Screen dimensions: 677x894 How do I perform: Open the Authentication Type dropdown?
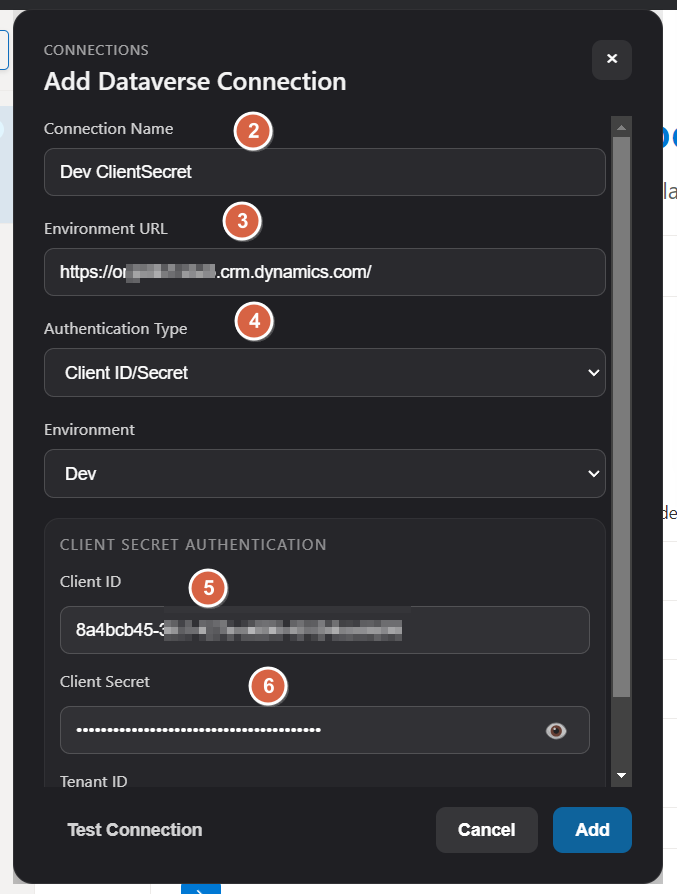click(x=325, y=371)
